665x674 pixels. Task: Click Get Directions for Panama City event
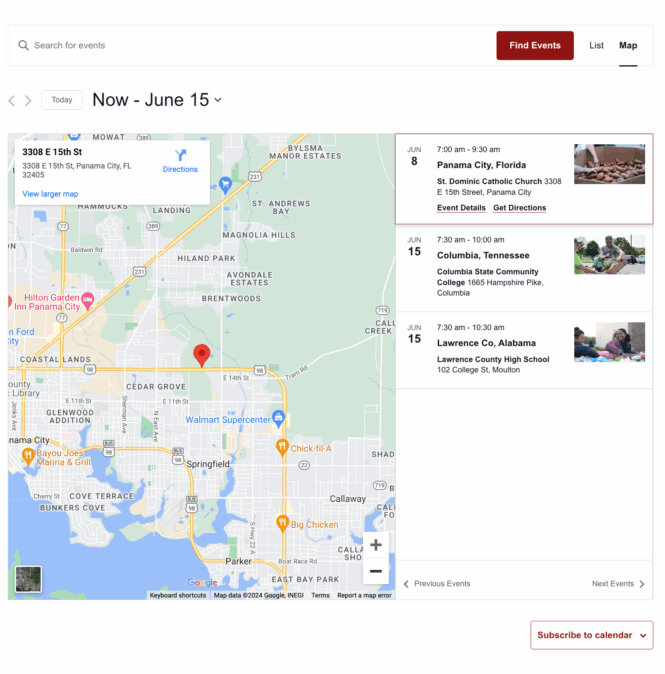[519, 208]
